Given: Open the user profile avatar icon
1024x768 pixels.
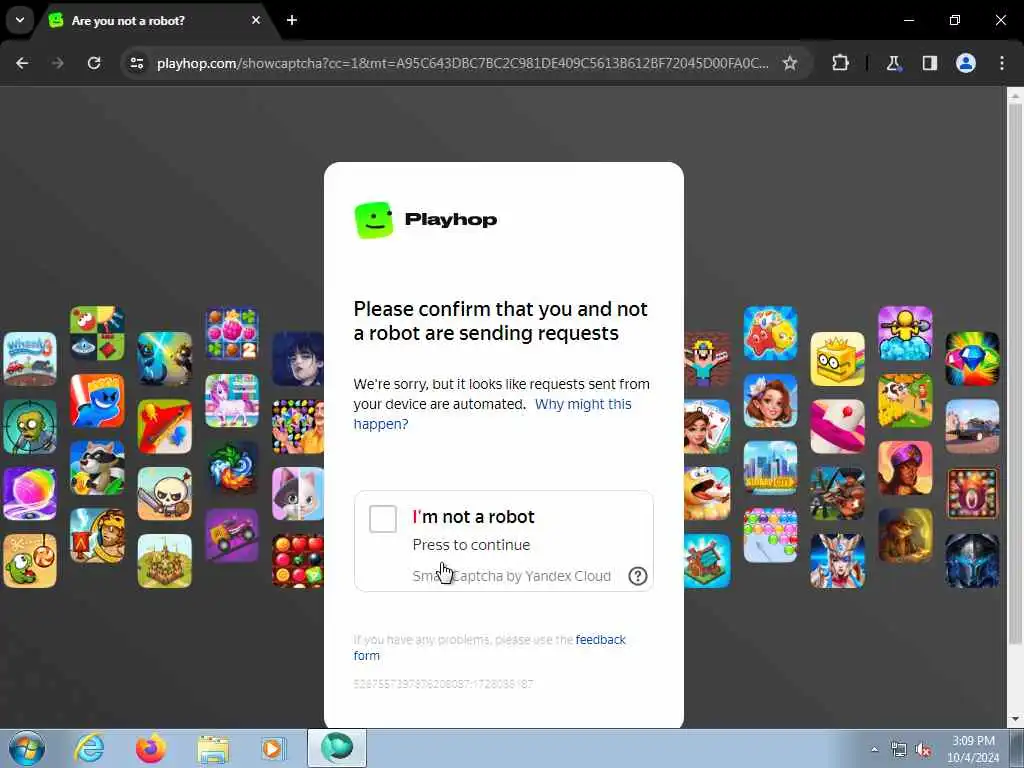Looking at the screenshot, I should [x=966, y=63].
